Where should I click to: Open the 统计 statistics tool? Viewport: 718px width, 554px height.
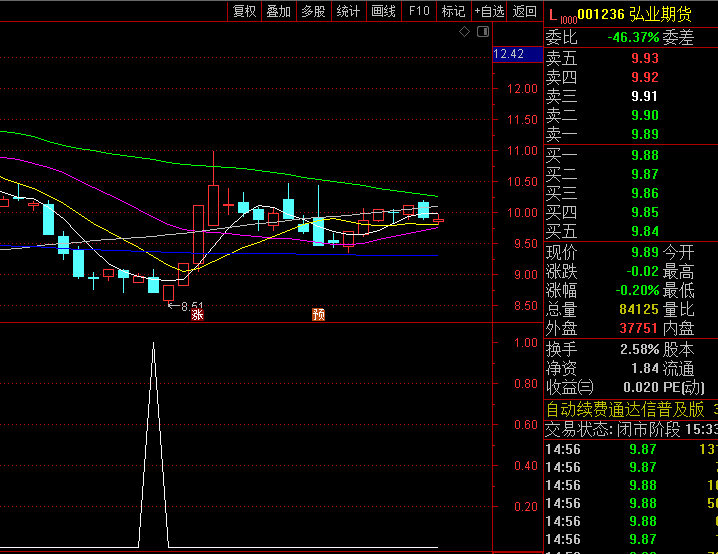tap(348, 11)
